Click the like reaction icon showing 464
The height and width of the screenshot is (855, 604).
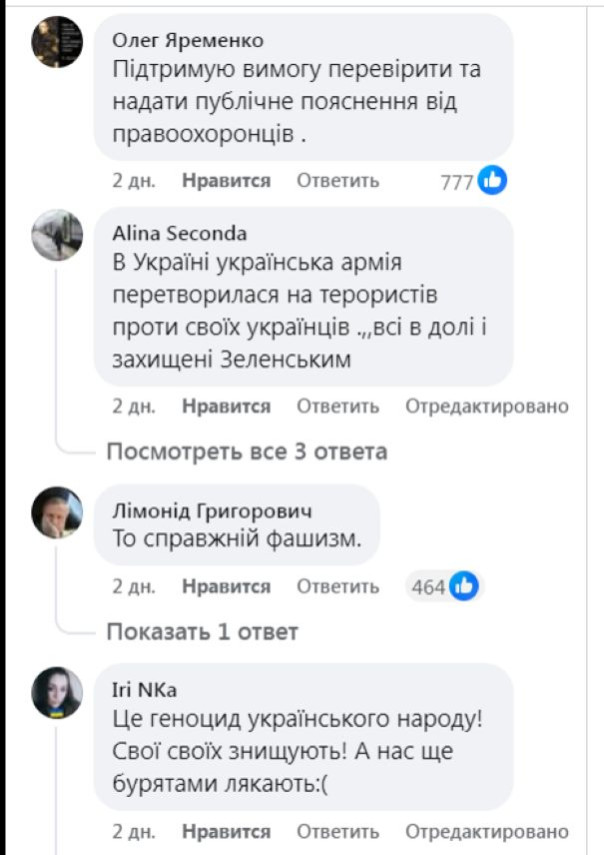coord(464,586)
